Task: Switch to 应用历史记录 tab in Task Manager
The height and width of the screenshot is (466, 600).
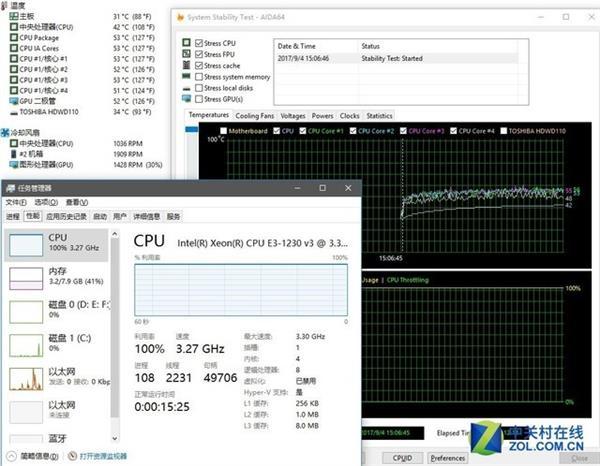Action: tap(66, 217)
